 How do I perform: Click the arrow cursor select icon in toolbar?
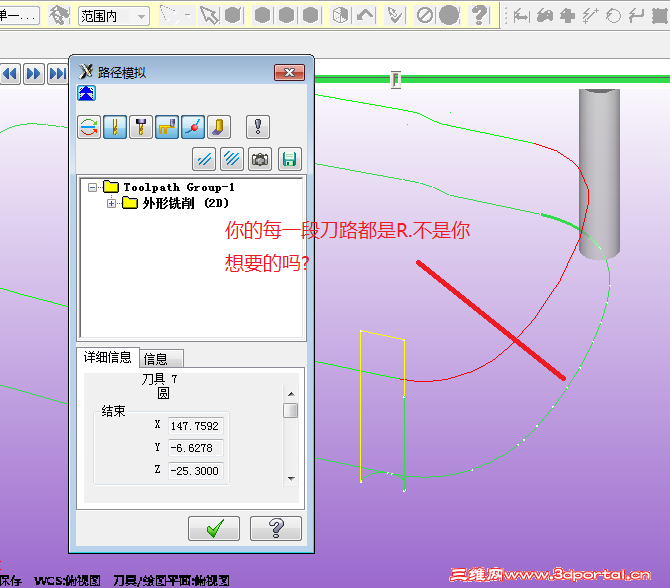(x=209, y=15)
